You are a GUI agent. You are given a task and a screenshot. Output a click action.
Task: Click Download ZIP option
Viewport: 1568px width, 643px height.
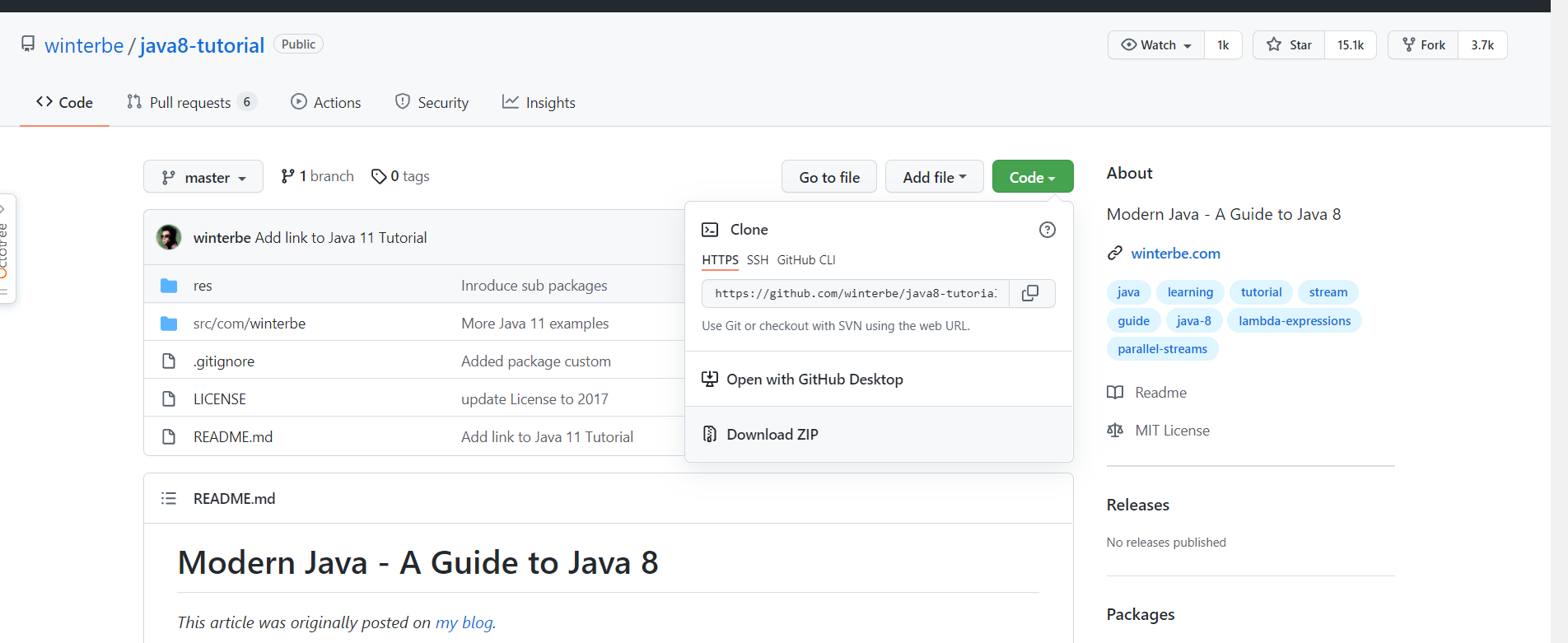pyautogui.click(x=772, y=434)
